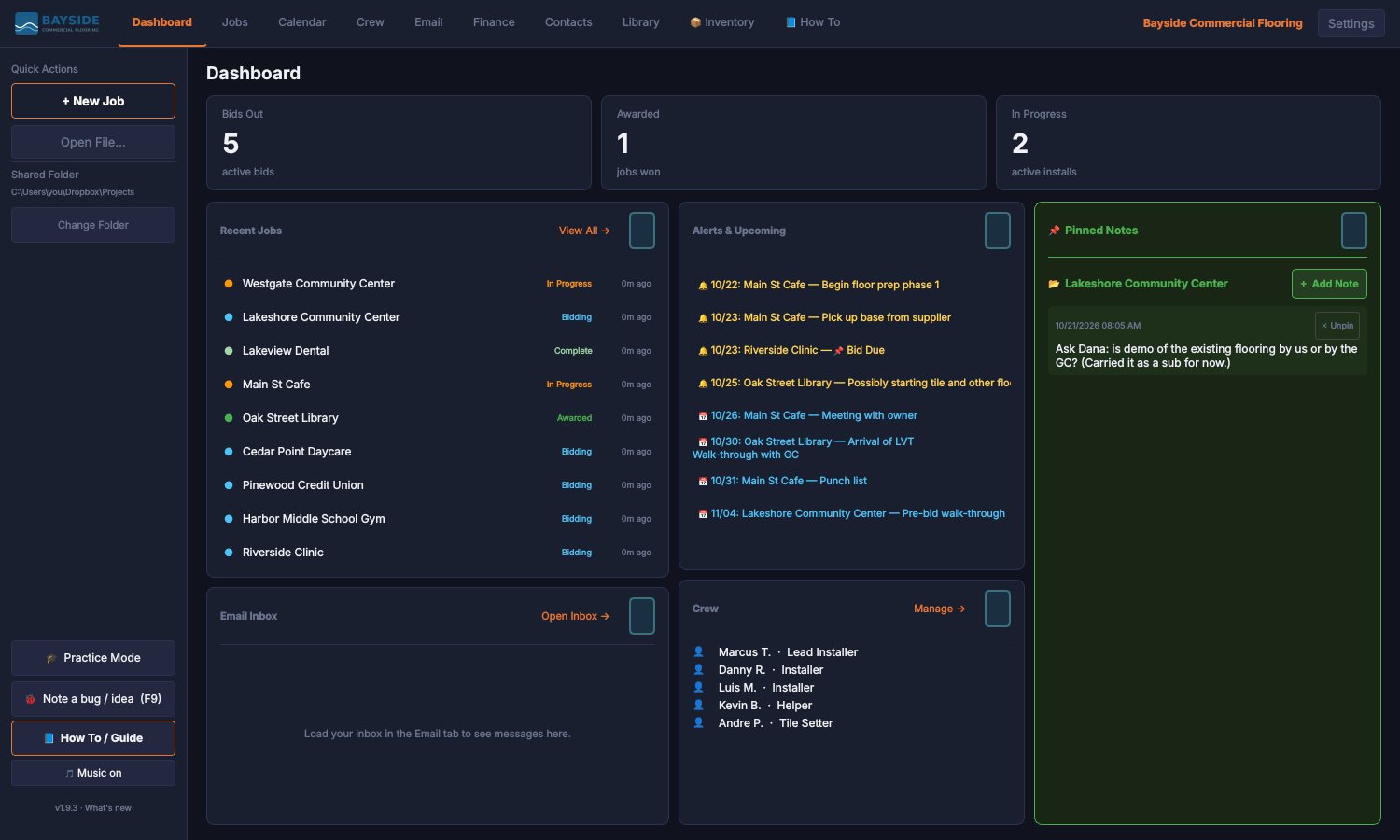Toggle the Music on switch
Screen dimensions: 1400x840
pyautogui.click(x=93, y=773)
